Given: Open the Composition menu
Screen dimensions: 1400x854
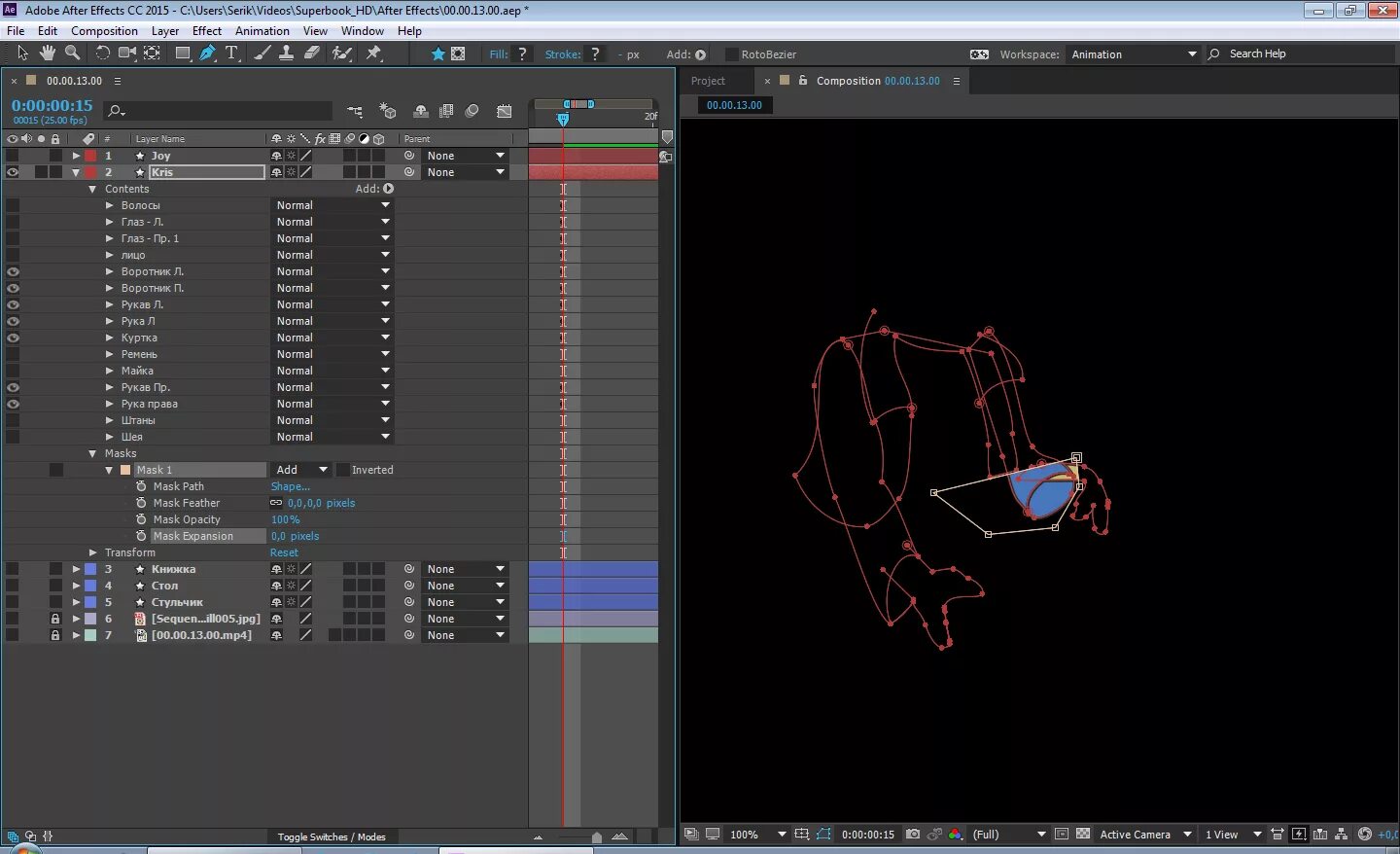Looking at the screenshot, I should pos(104,31).
